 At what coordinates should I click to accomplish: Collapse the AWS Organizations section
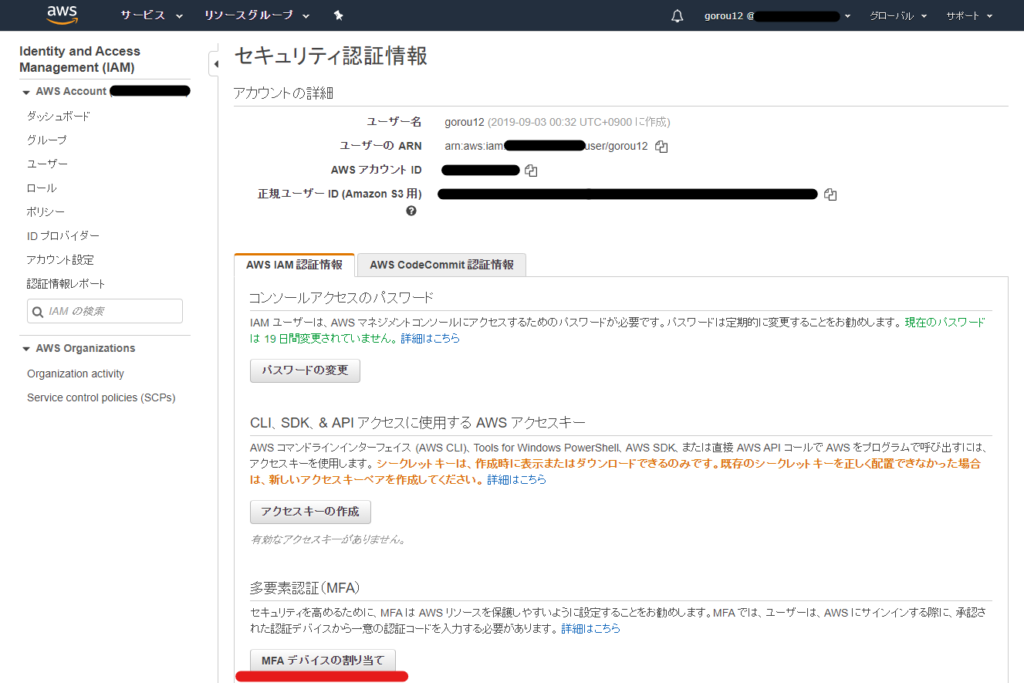click(26, 349)
